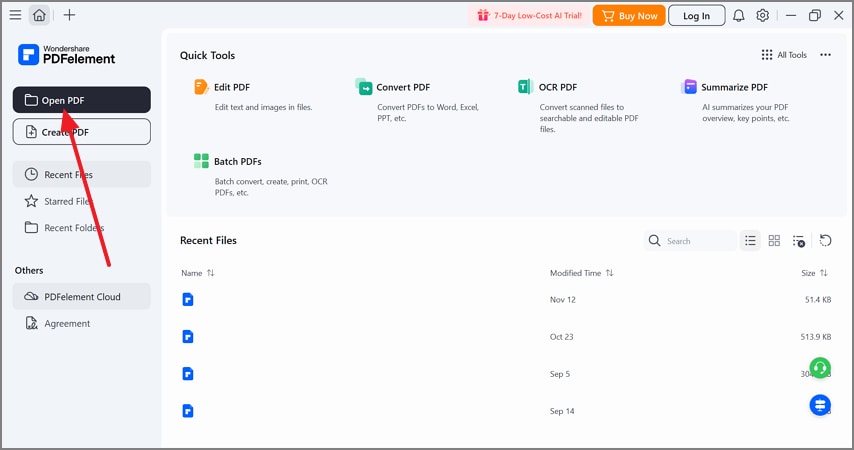Image resolution: width=854 pixels, height=450 pixels.
Task: Click the Log In button
Action: tap(696, 15)
